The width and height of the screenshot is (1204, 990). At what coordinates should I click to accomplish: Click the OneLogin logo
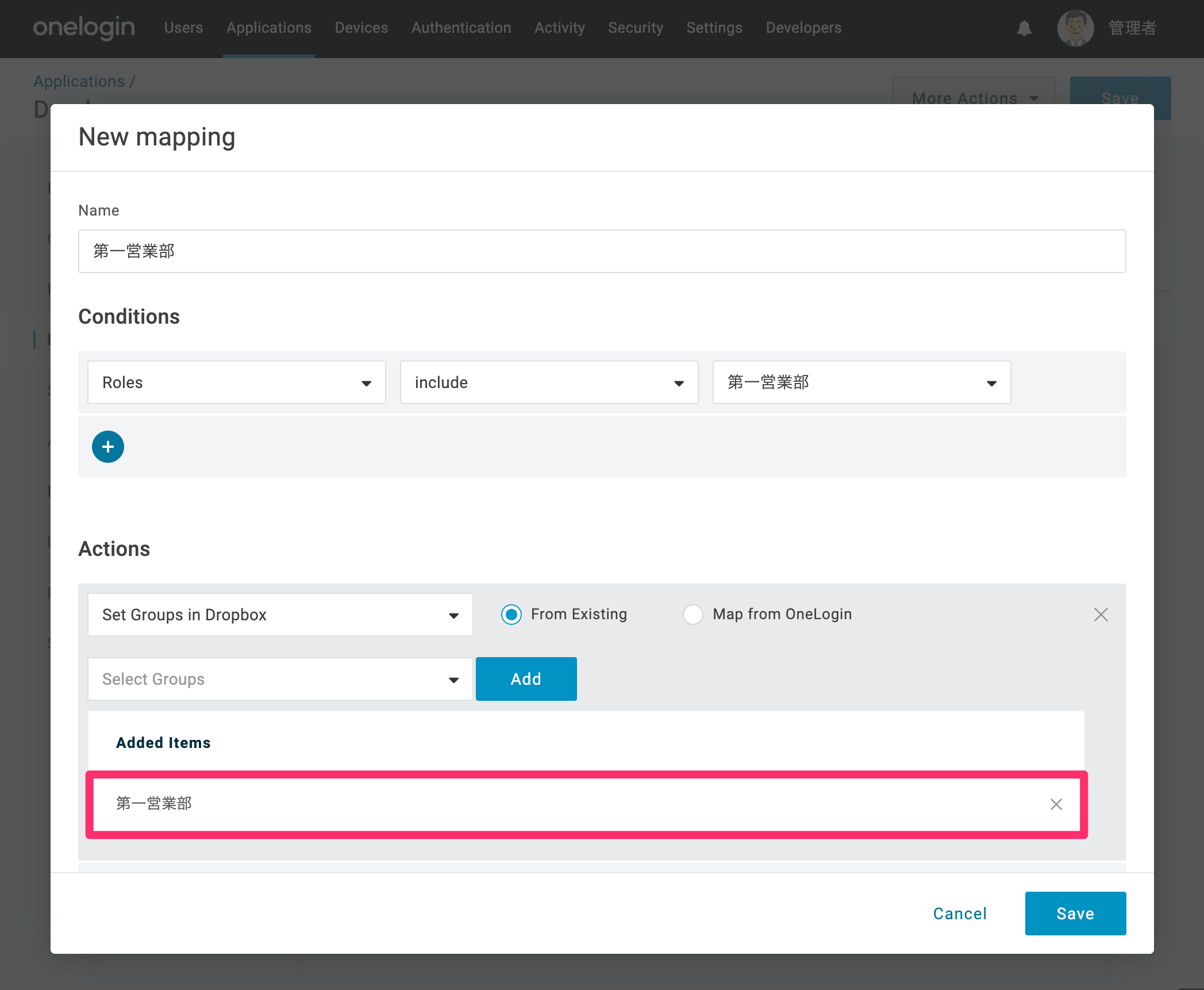pyautogui.click(x=84, y=28)
